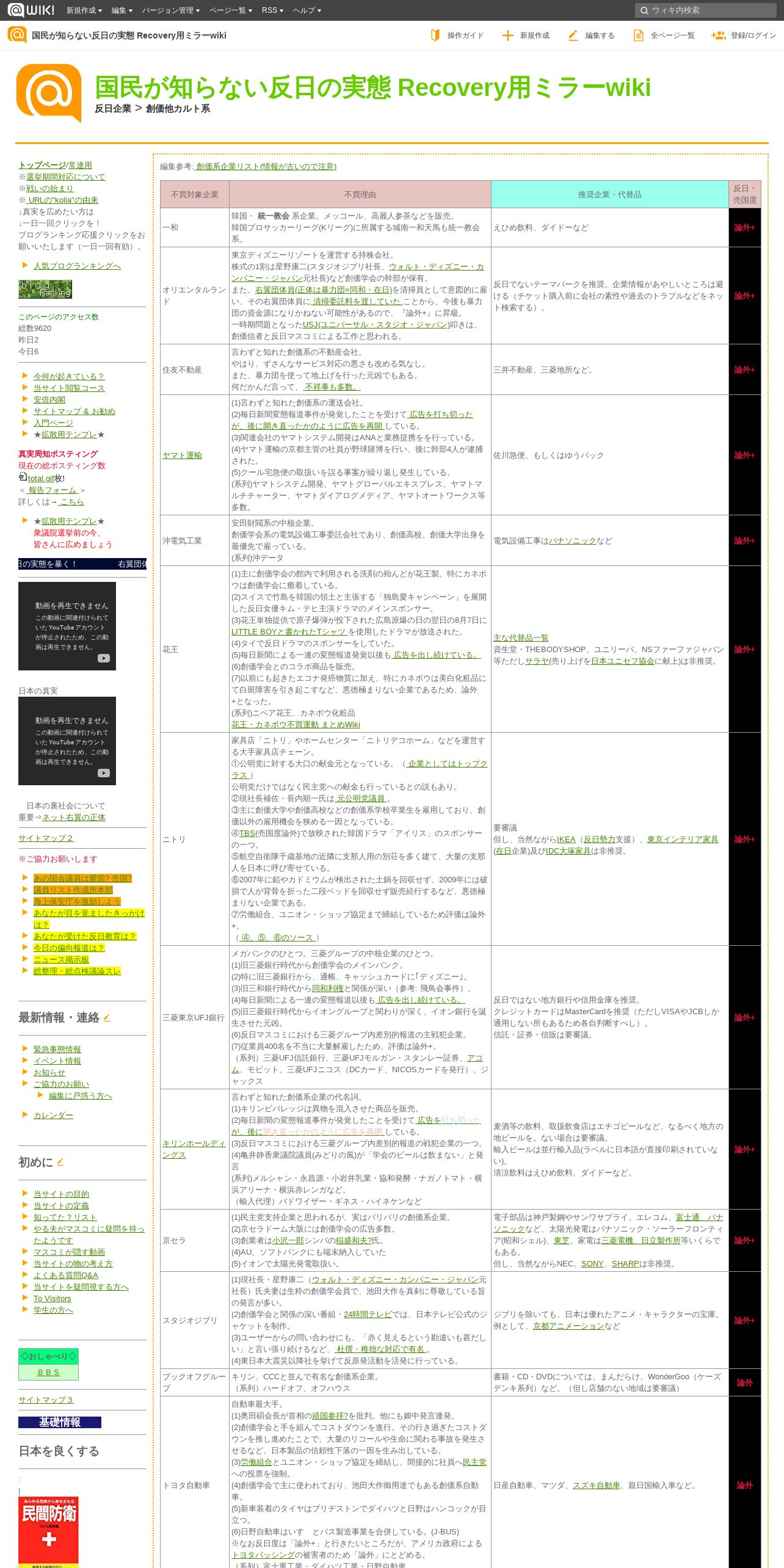This screenshot has height=1568, width=784.
Task: Open 花王・カネボウ不買運動 まとめWiki link
Action: pyautogui.click(x=296, y=724)
